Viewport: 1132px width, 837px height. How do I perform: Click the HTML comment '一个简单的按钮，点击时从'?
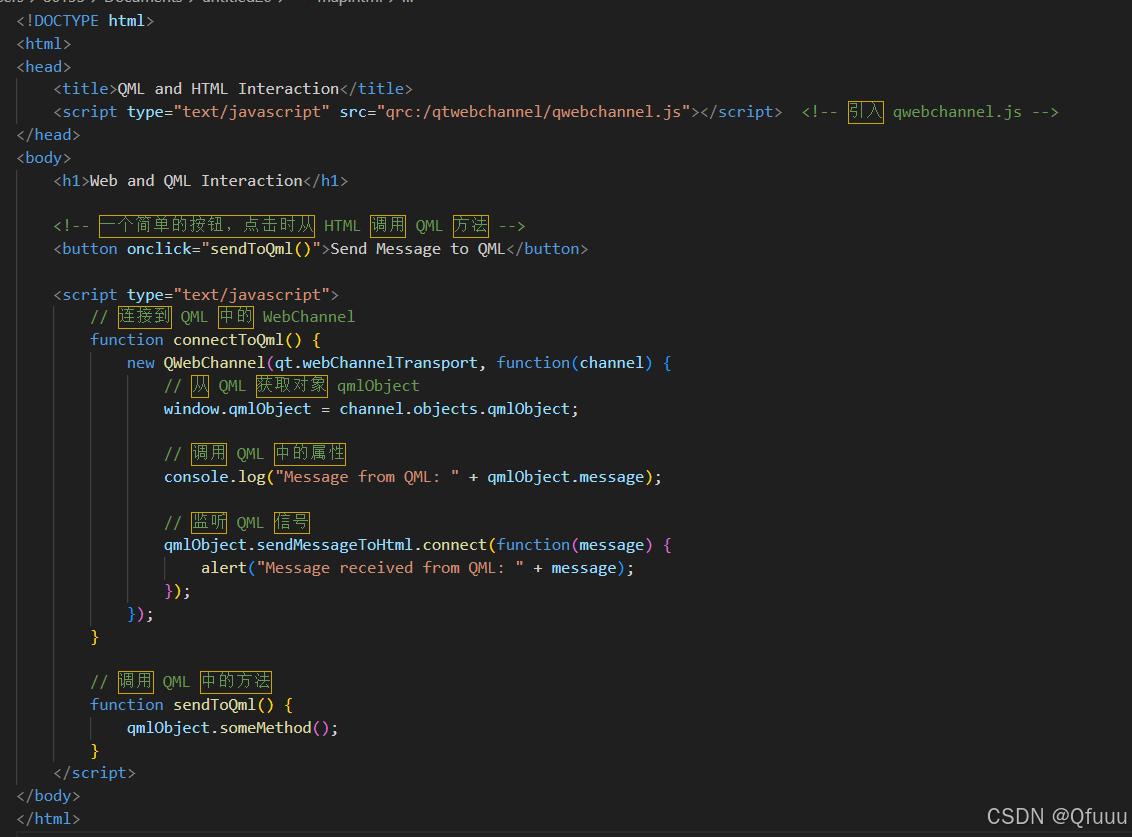tap(206, 226)
